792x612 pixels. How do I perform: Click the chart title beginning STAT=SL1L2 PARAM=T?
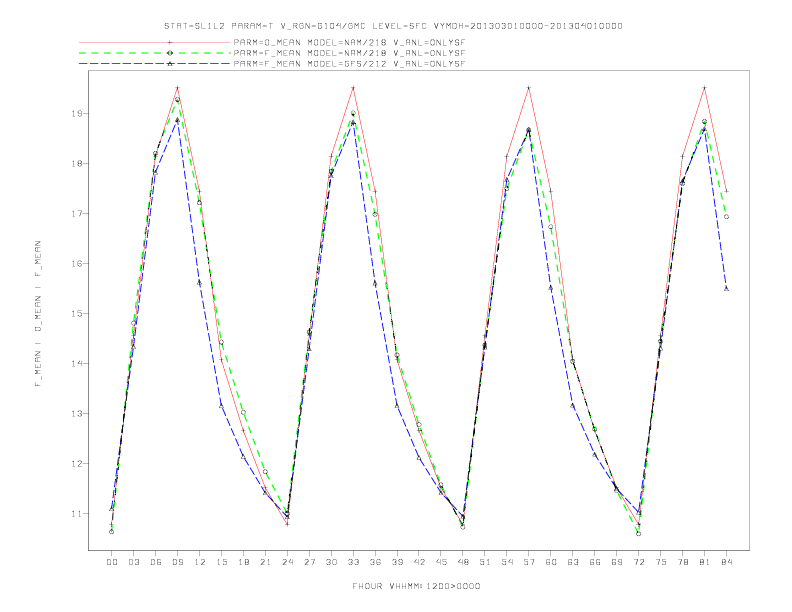point(393,26)
